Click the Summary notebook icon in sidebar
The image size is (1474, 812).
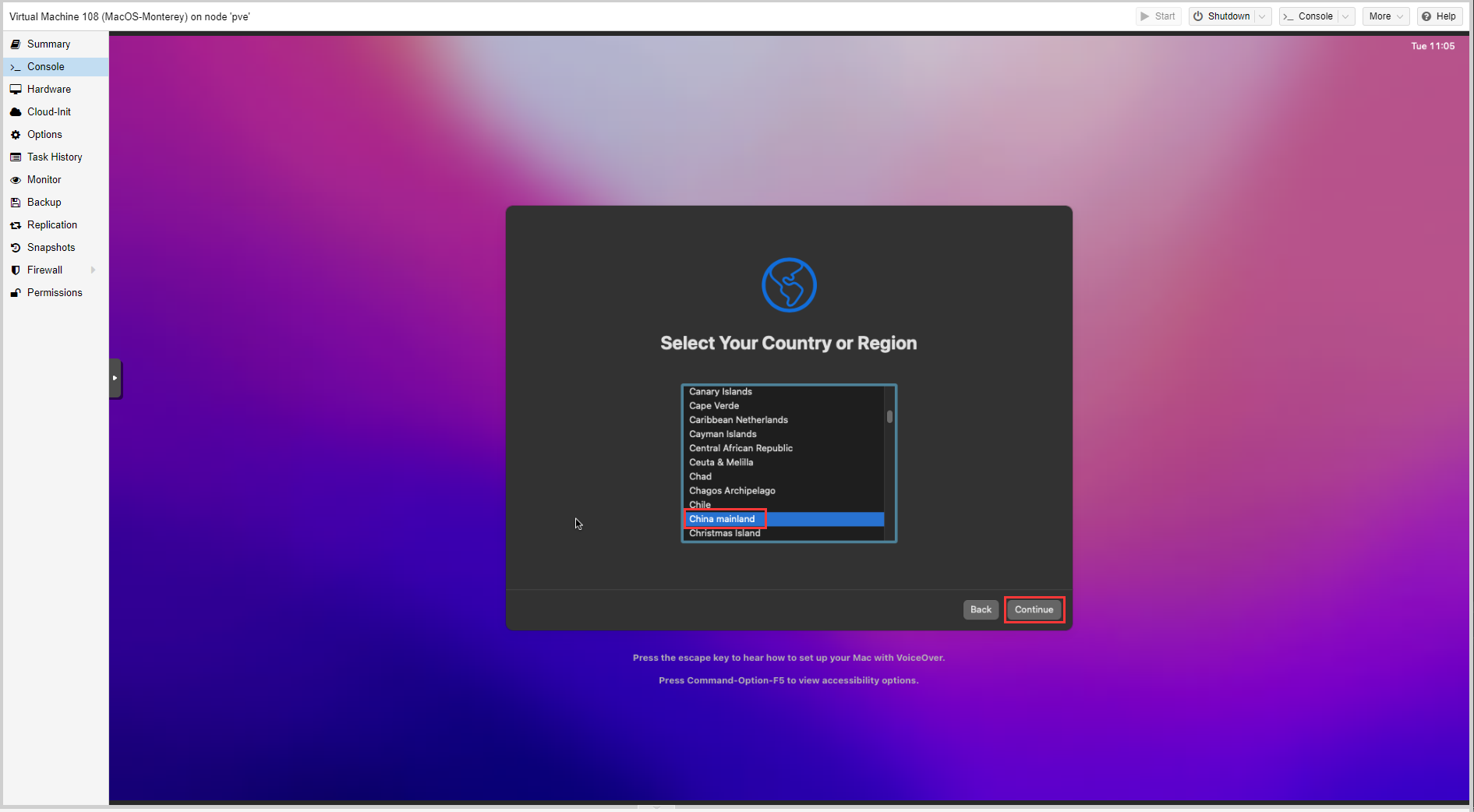click(16, 44)
